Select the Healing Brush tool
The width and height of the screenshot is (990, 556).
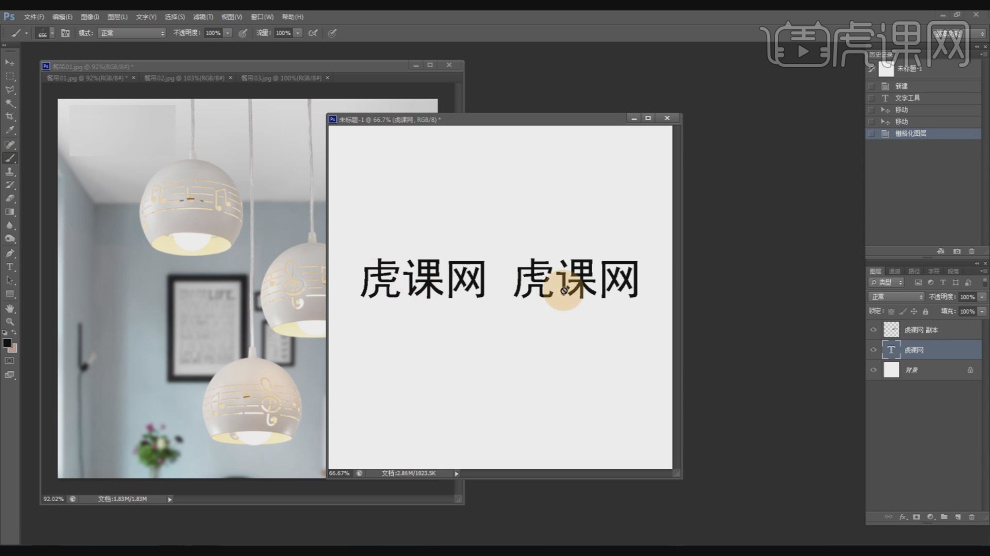pos(9,145)
